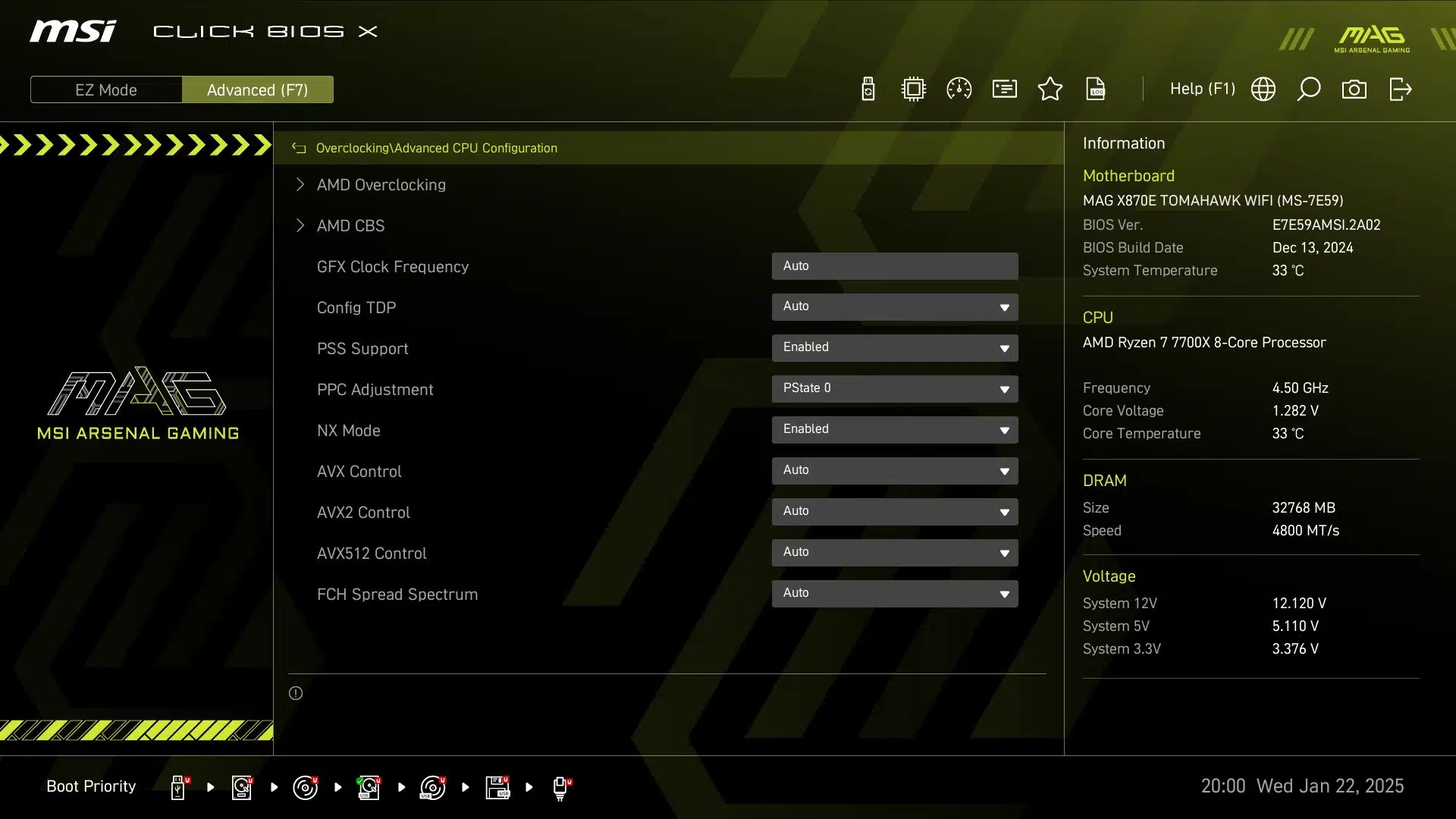Take a screenshot with the camera icon
Screen dimensions: 1456x819
(1354, 89)
